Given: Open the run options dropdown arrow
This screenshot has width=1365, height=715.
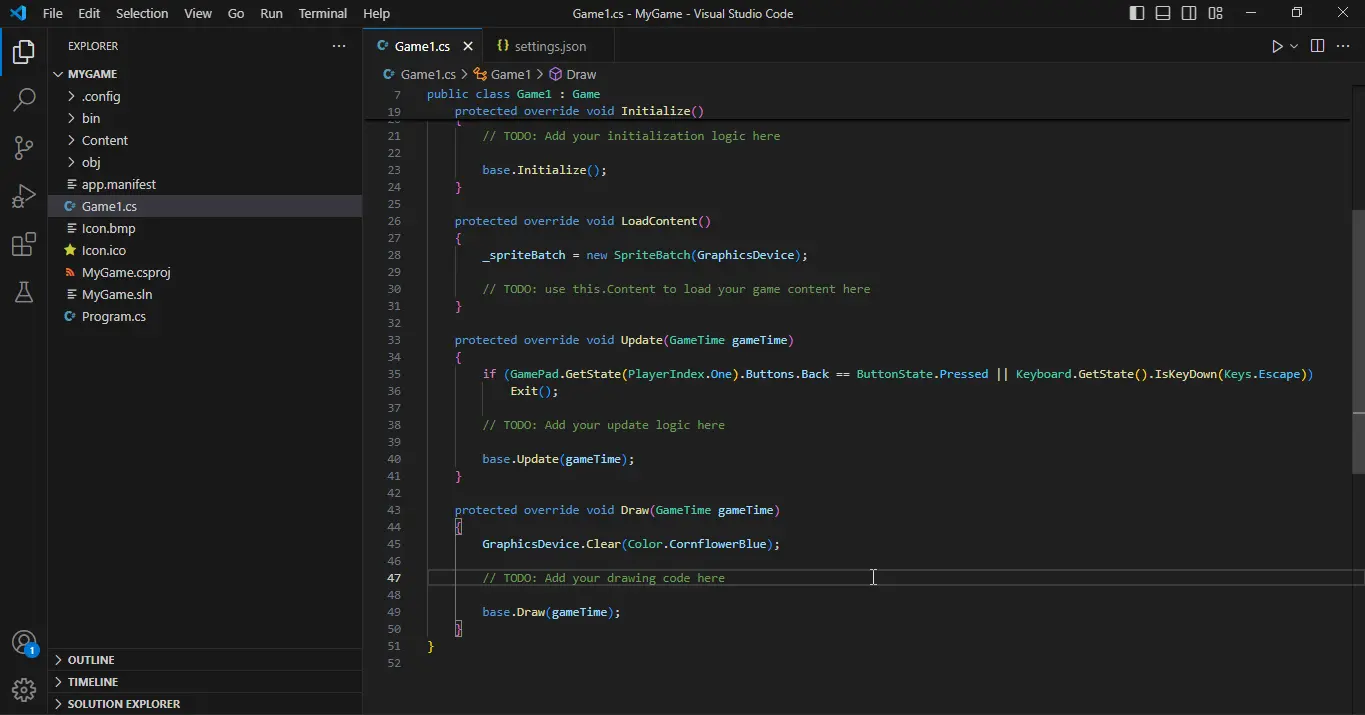Looking at the screenshot, I should 1294,46.
